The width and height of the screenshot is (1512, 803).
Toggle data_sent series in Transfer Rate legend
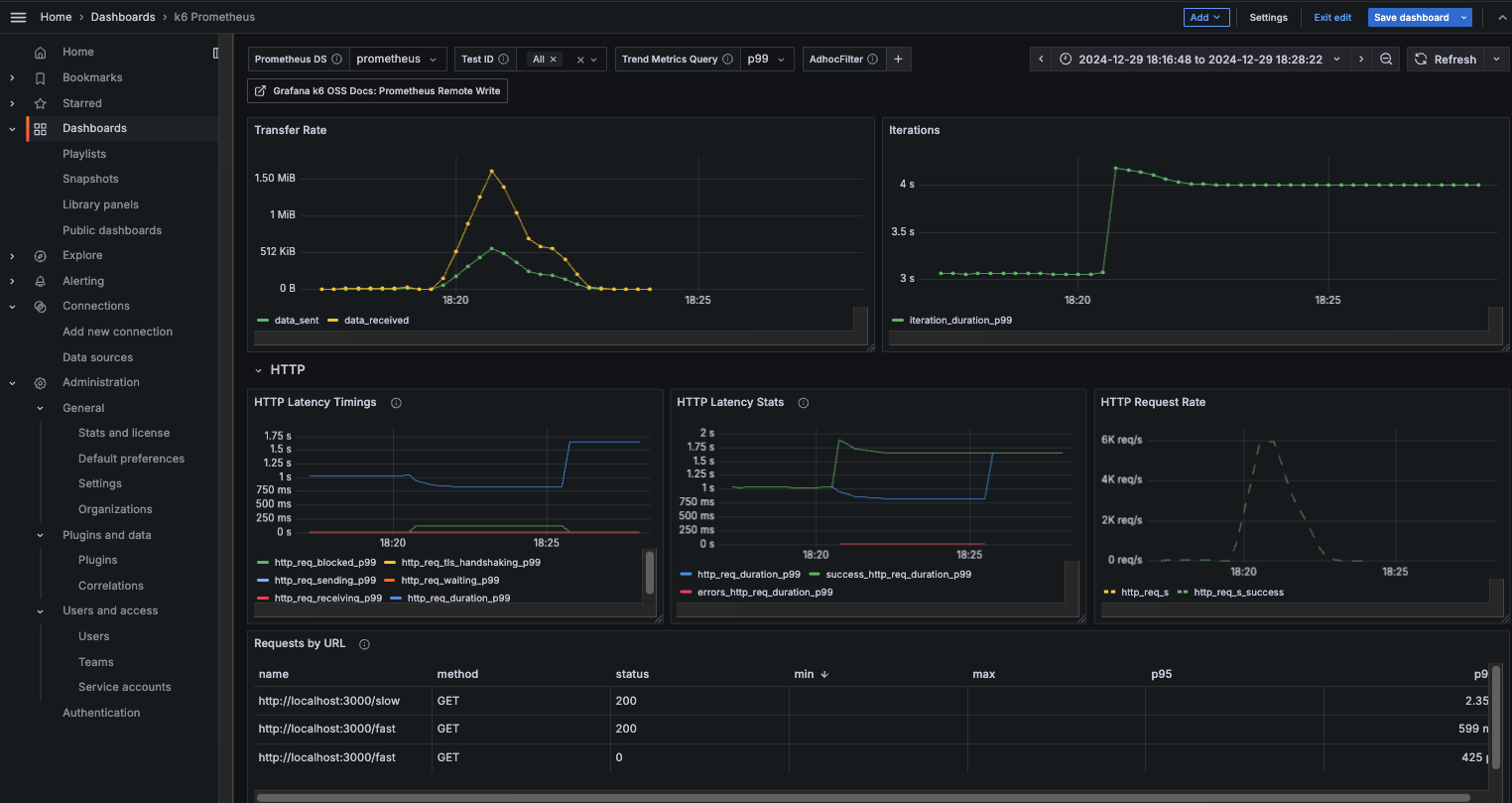click(296, 321)
